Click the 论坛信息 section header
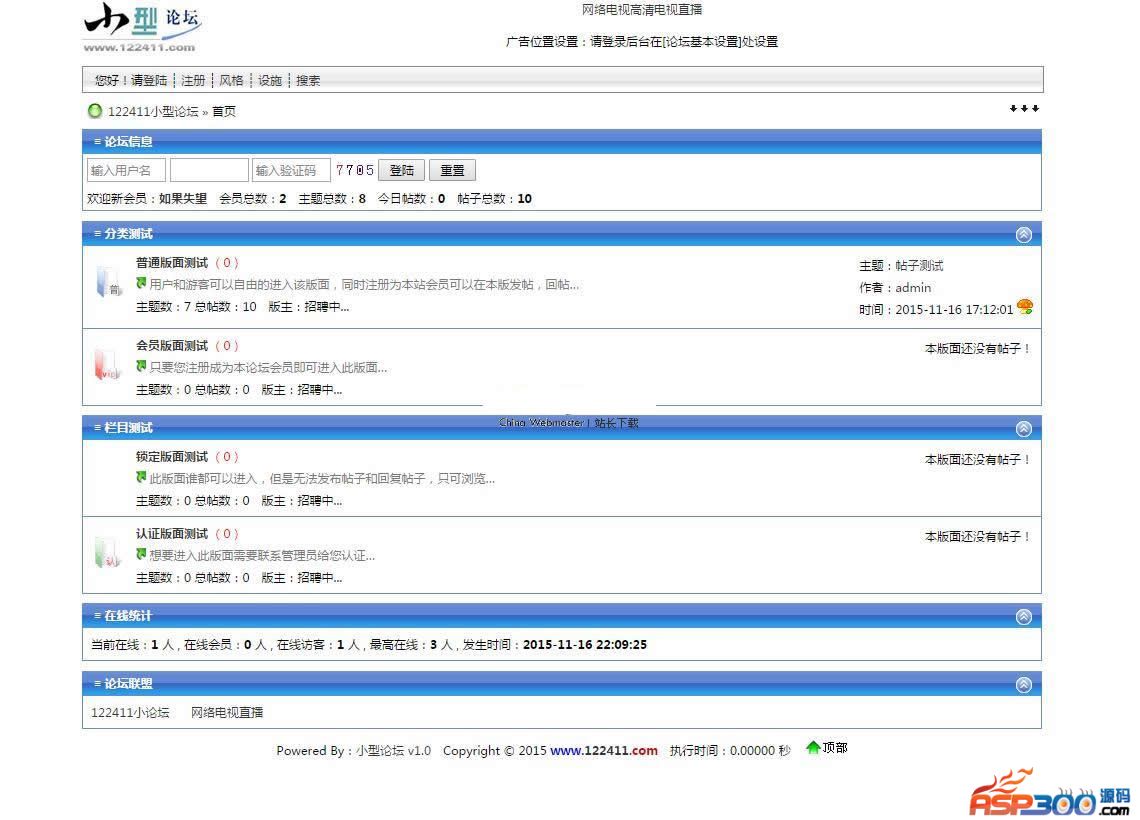Image resolution: width=1140 pixels, height=820 pixels. pyautogui.click(x=562, y=141)
